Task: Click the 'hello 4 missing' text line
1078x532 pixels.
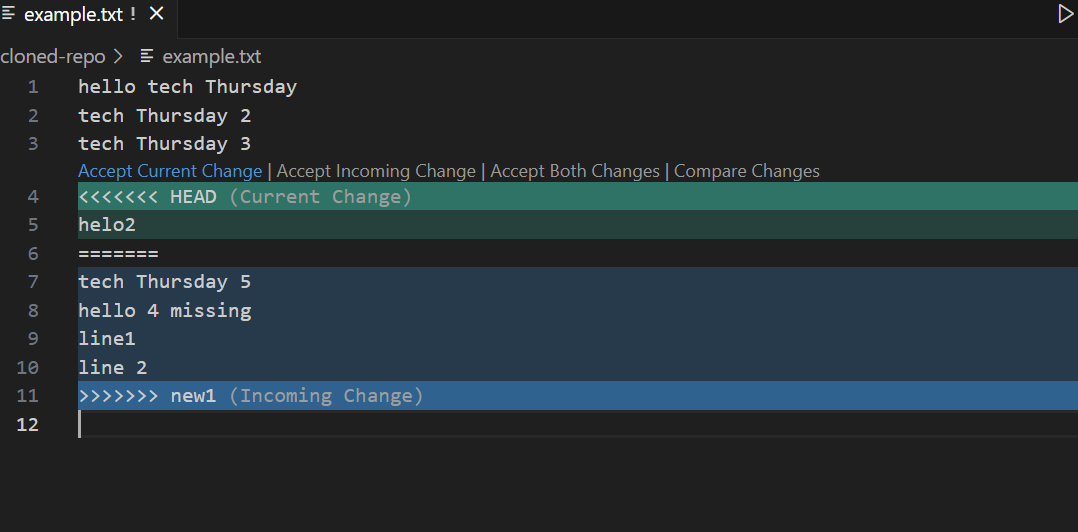Action: pos(165,311)
